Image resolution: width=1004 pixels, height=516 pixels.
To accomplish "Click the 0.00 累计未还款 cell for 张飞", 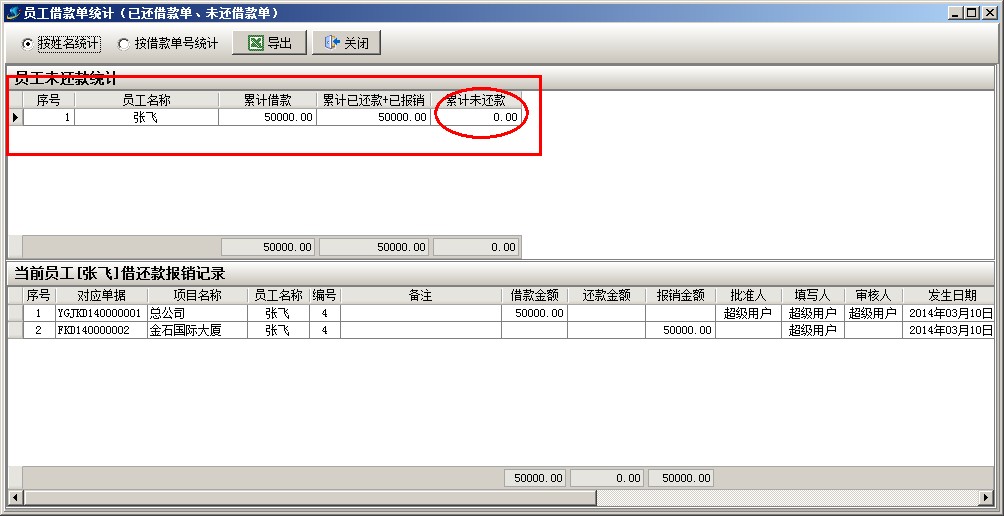I will [476, 118].
